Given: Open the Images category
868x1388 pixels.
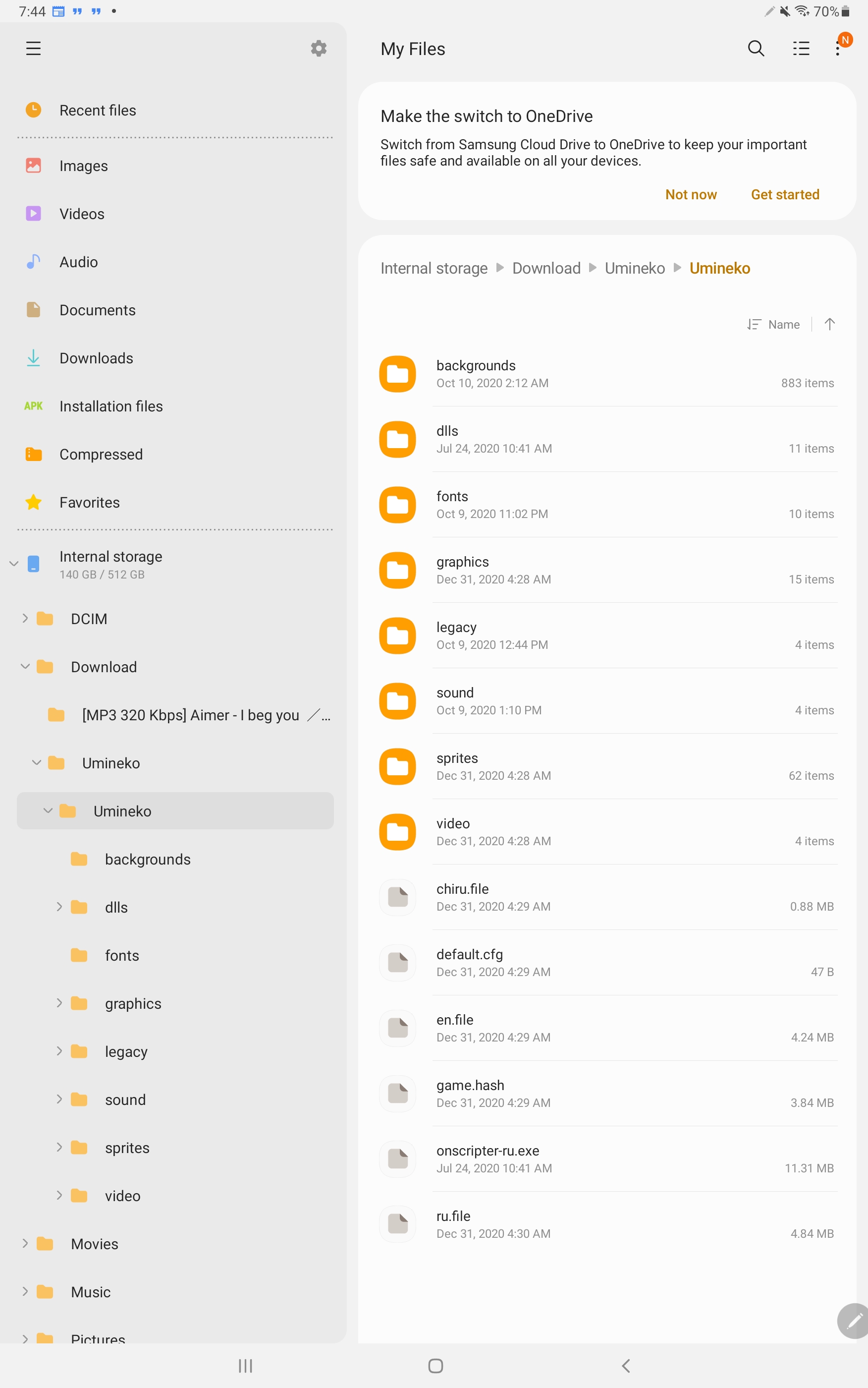Looking at the screenshot, I should pyautogui.click(x=175, y=166).
